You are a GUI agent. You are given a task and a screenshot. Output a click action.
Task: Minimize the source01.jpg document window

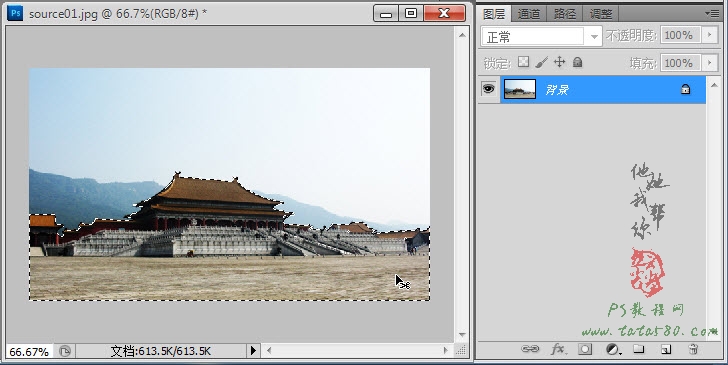click(x=386, y=13)
